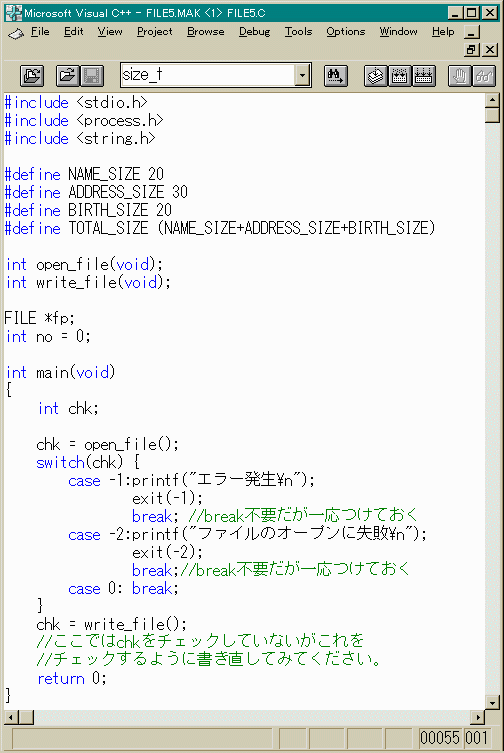Open the application system menu in title bar
Screen dimensions: 504x753
[x=13, y=13]
